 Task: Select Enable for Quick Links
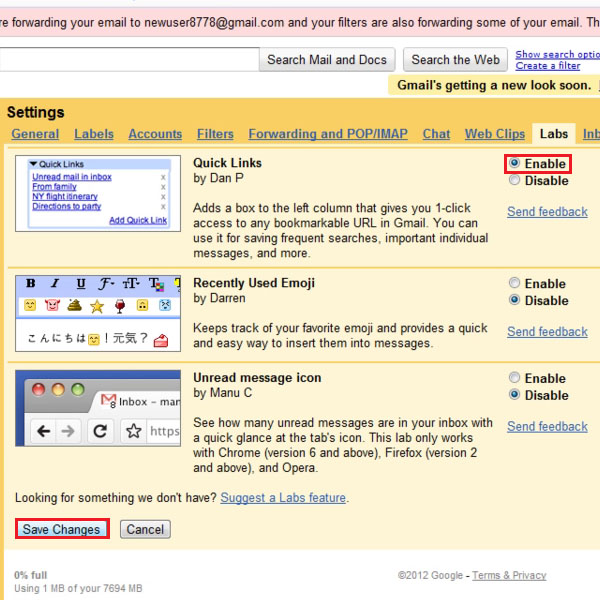[x=514, y=163]
